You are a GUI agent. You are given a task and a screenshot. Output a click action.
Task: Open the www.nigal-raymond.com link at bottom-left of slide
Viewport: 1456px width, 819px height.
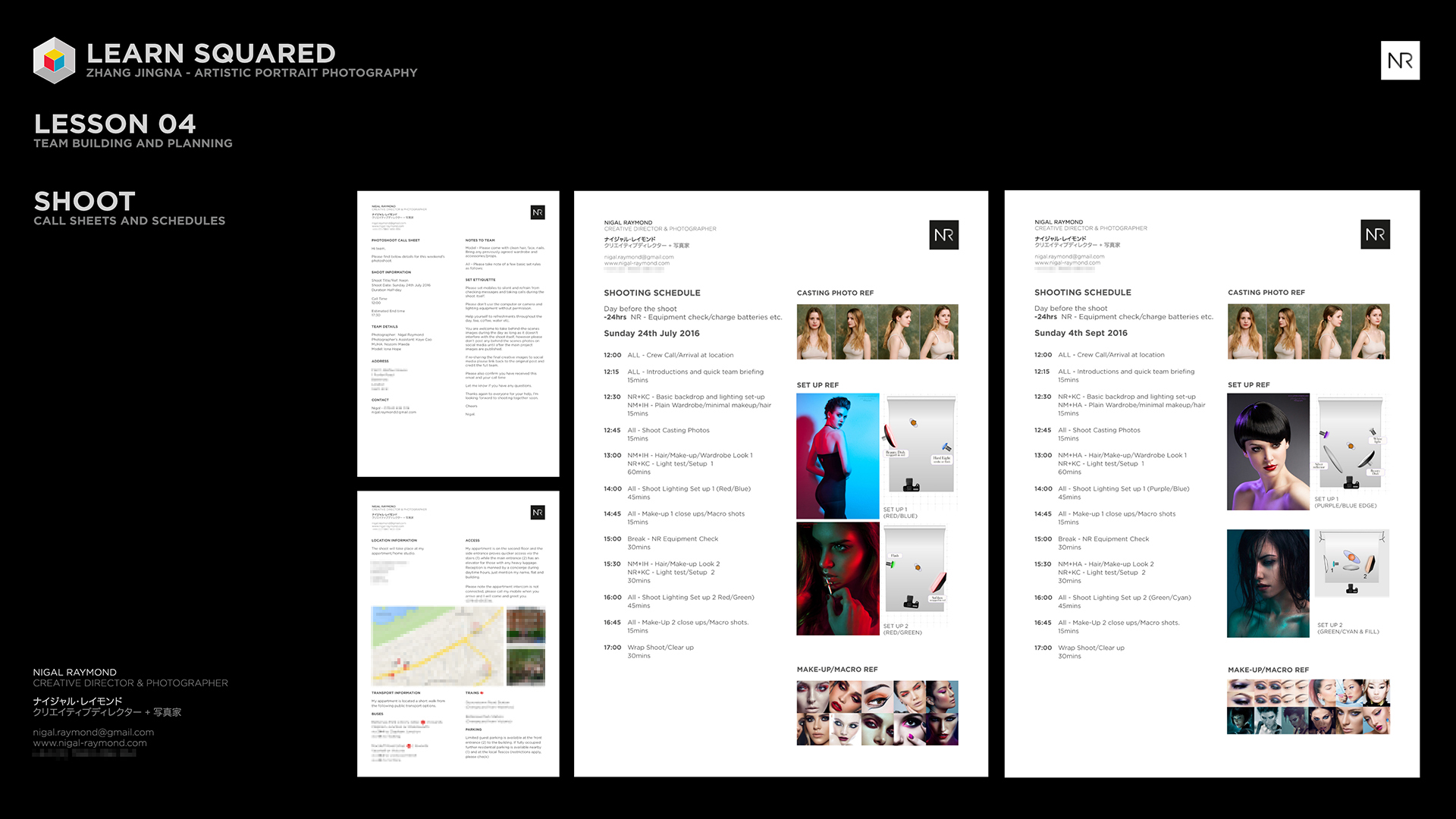pos(90,743)
